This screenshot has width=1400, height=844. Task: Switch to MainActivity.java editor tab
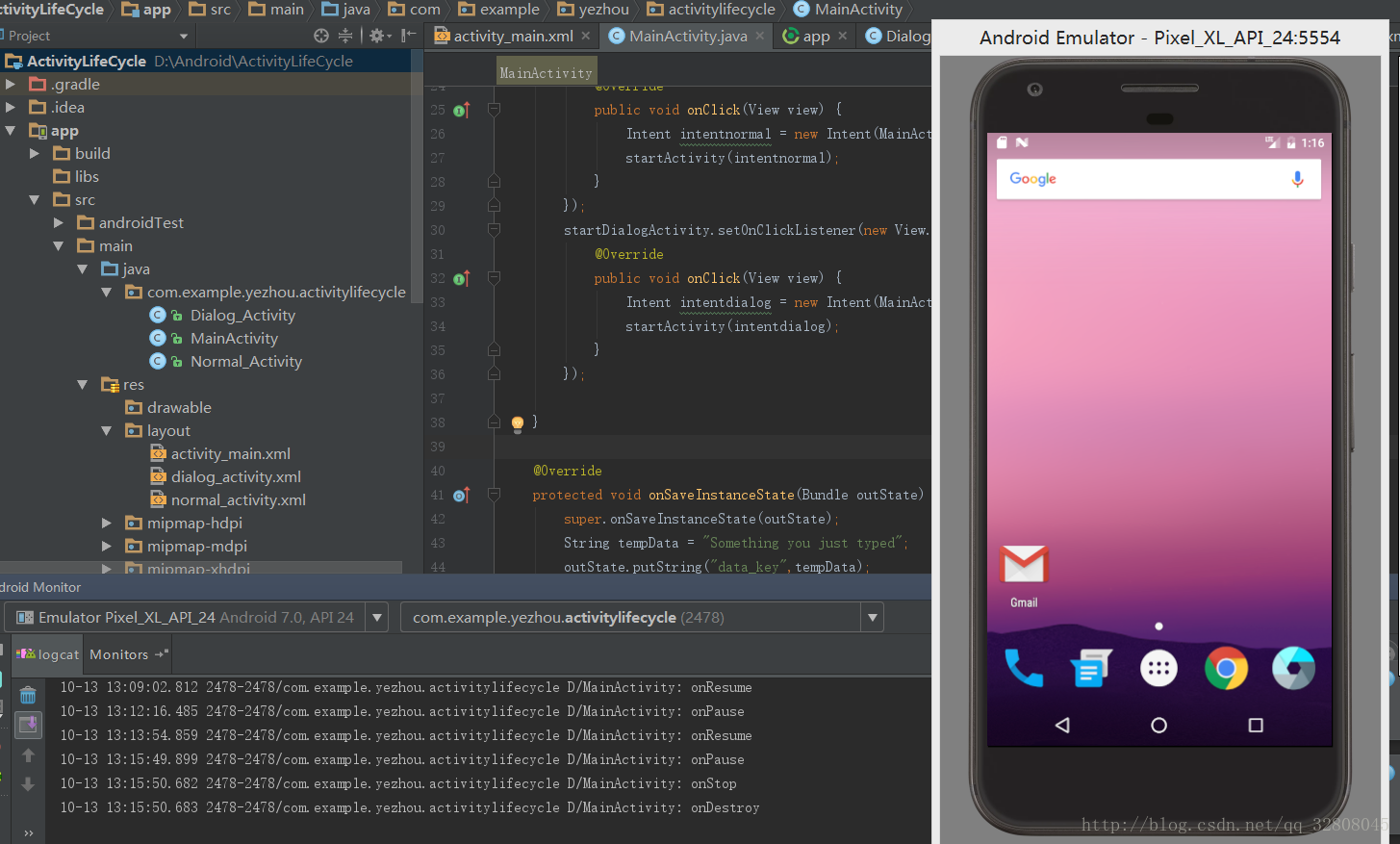(x=687, y=36)
